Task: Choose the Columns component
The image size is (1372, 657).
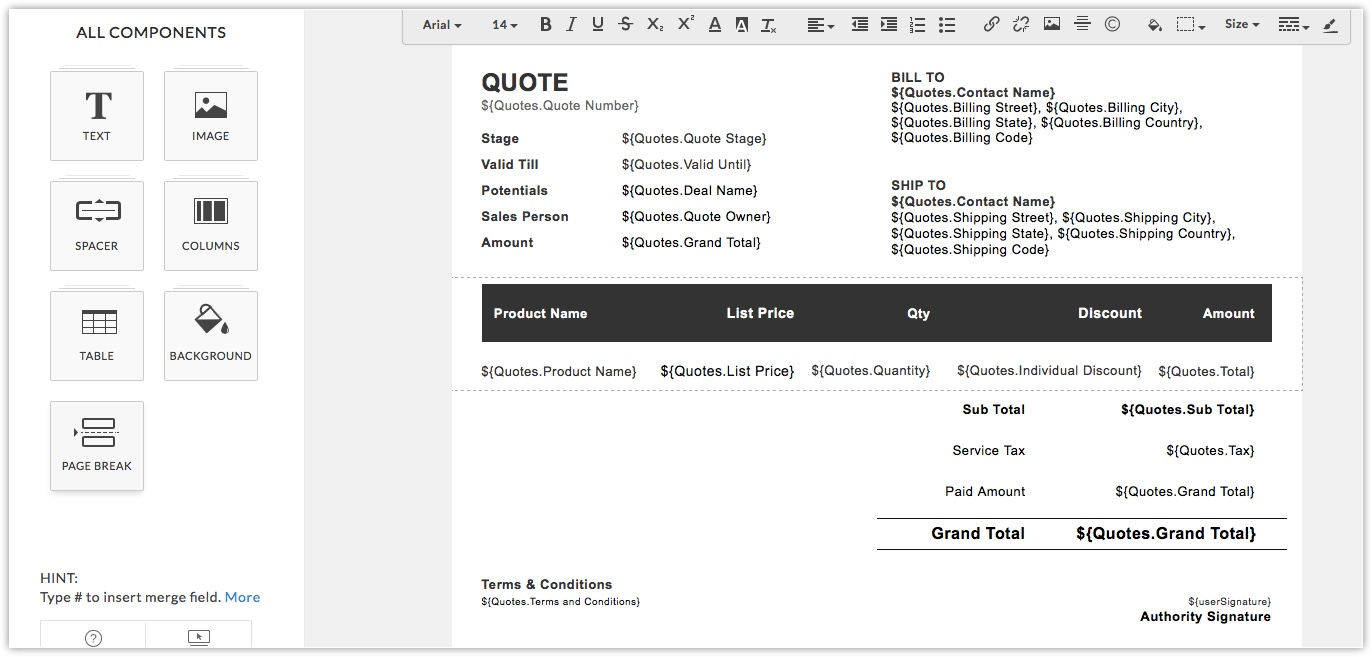Action: click(x=211, y=226)
